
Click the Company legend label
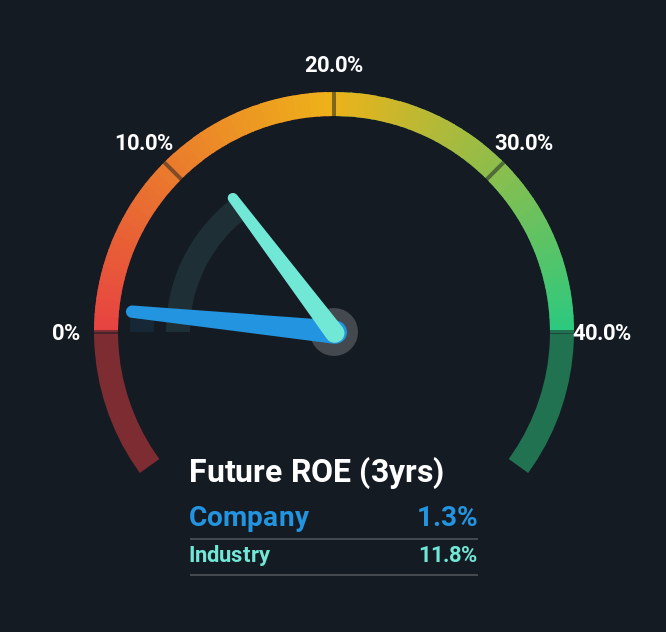point(249,517)
